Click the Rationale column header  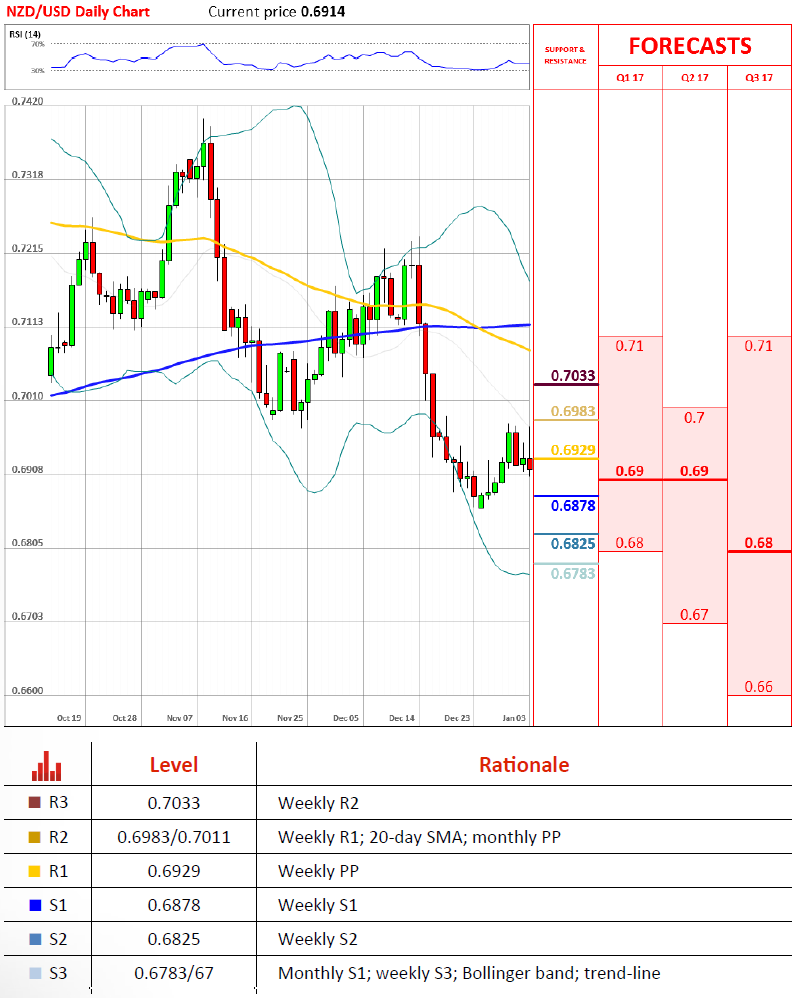tap(524, 764)
